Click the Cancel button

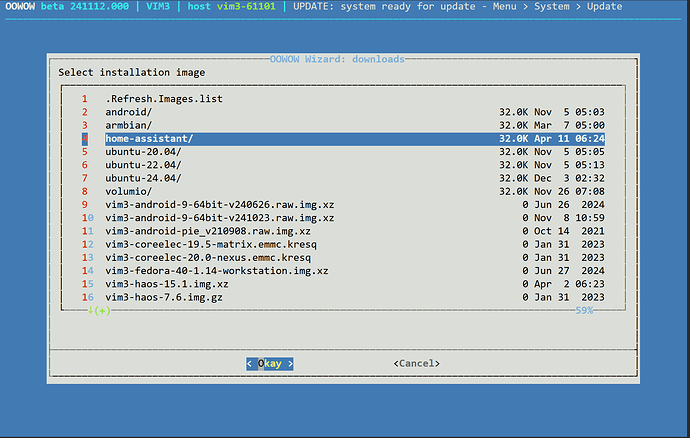click(416, 363)
